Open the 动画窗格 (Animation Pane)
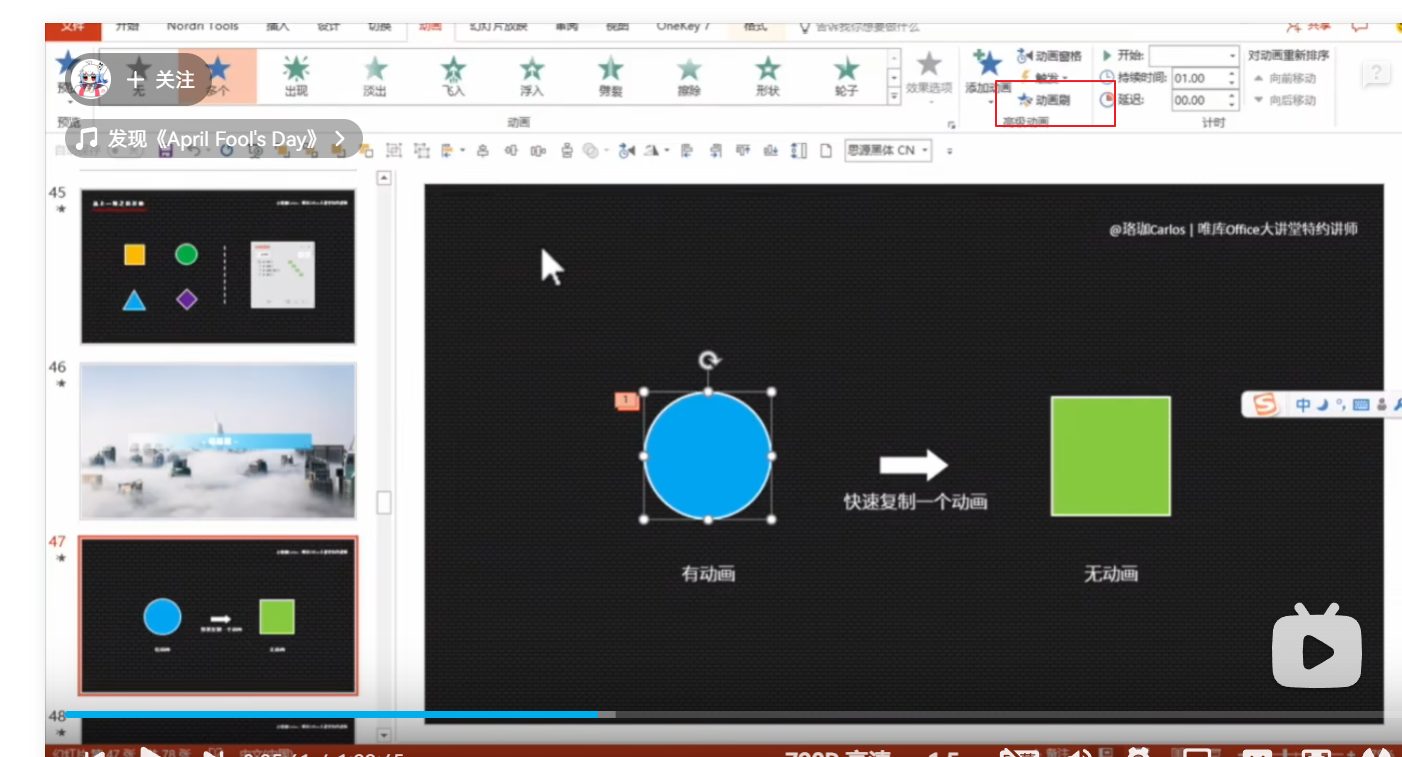Viewport: 1402px width, 757px height. 1049,56
